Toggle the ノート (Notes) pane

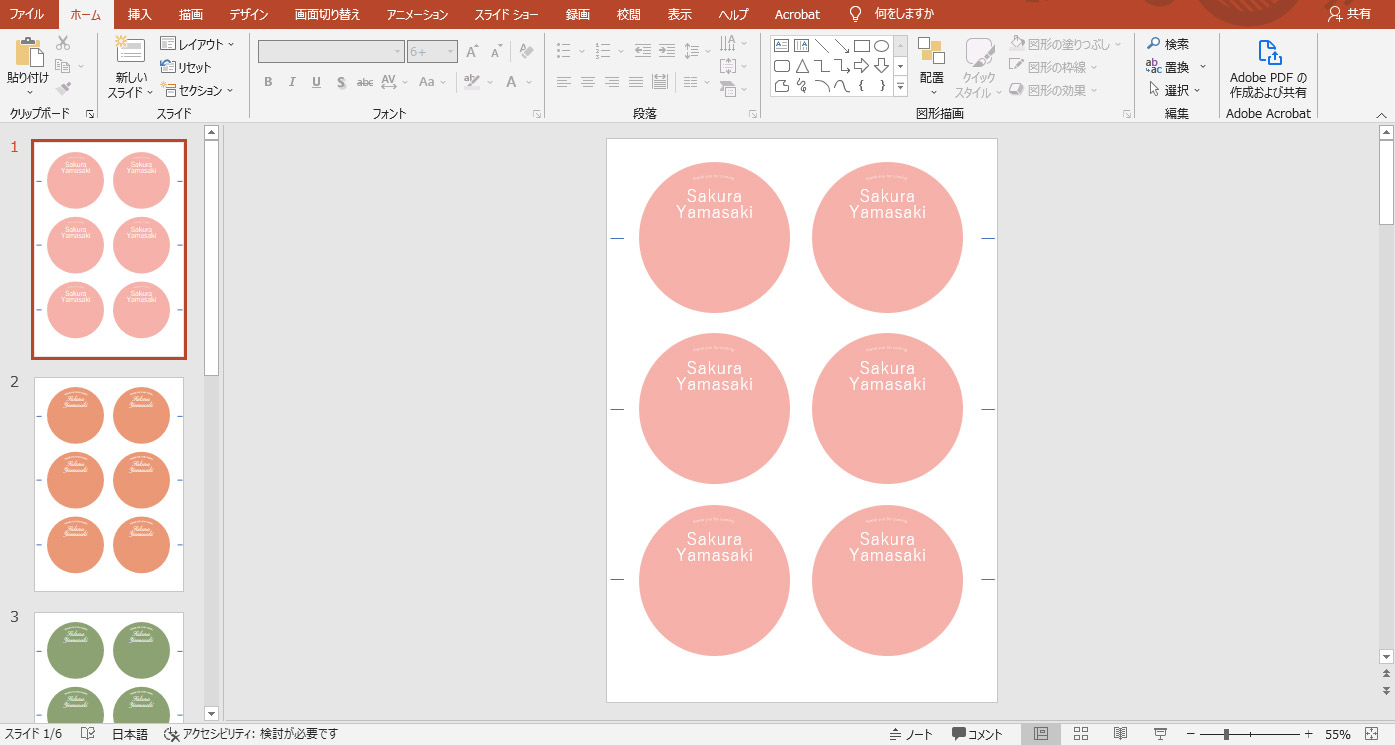coord(910,734)
